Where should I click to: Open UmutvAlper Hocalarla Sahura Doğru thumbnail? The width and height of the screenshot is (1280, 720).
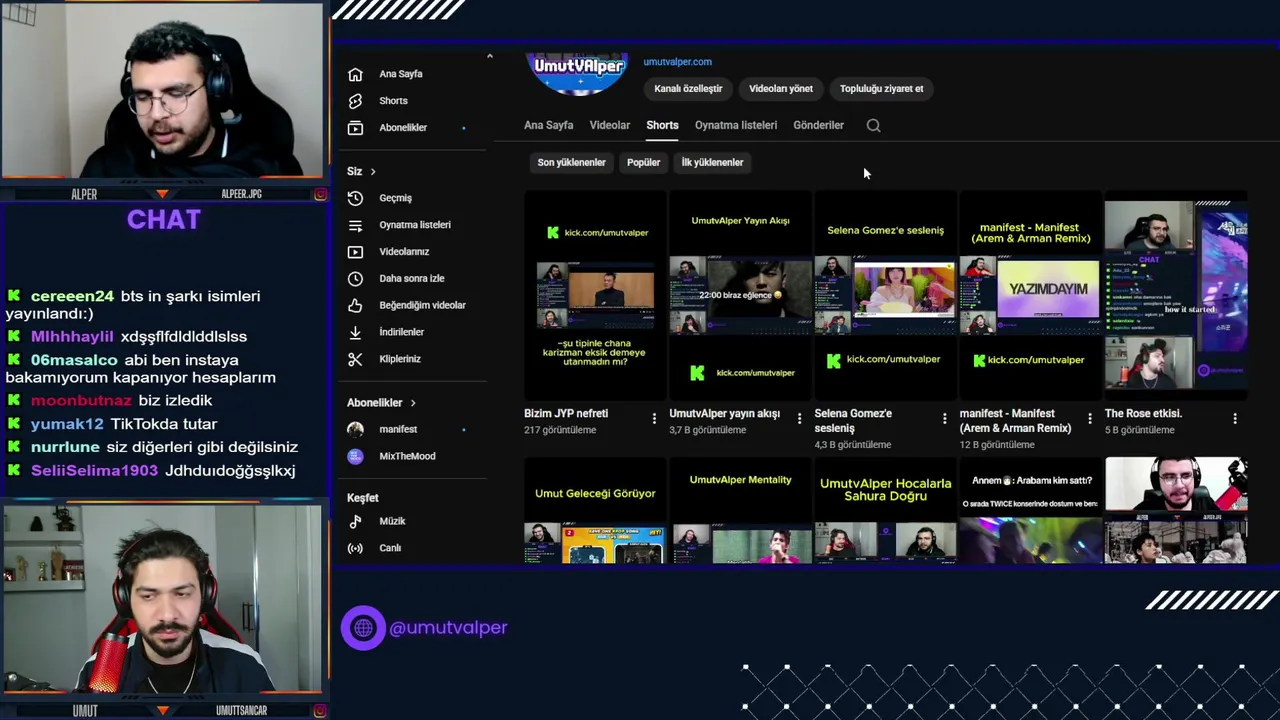point(885,510)
